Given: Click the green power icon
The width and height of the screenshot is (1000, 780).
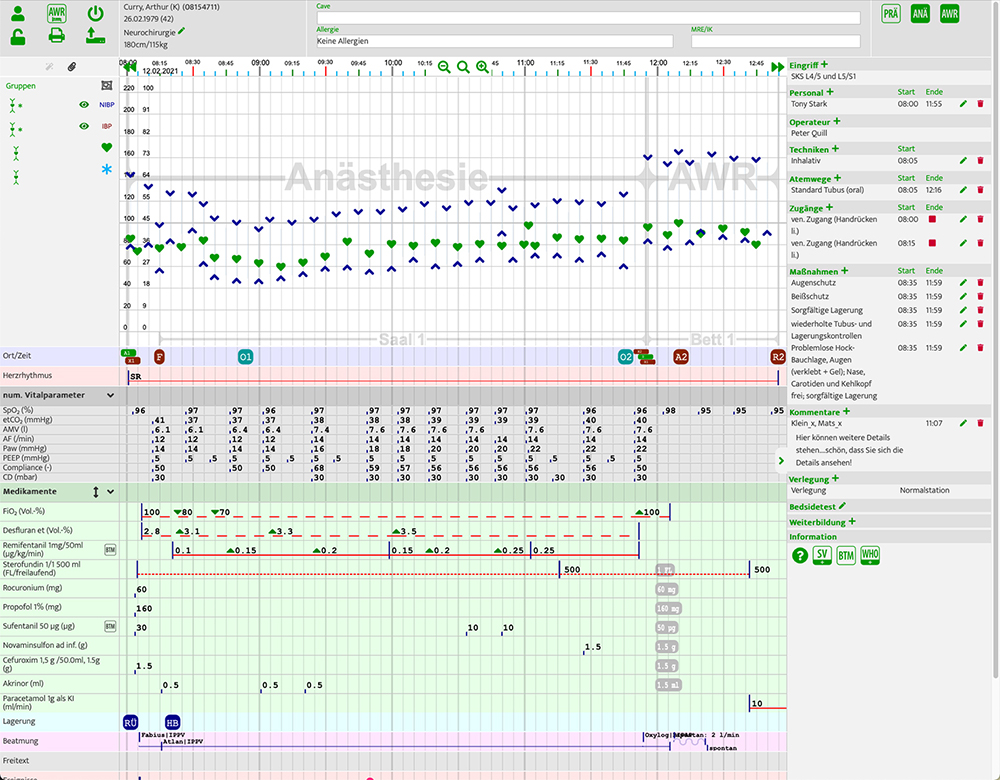Looking at the screenshot, I should tap(96, 13).
